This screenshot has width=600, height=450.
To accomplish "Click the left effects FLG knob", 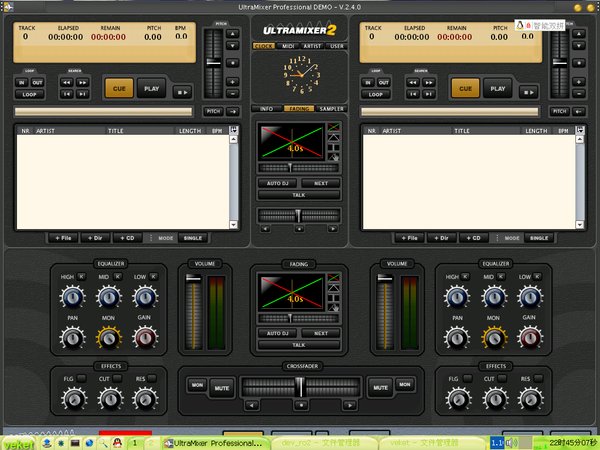I will [x=71, y=400].
